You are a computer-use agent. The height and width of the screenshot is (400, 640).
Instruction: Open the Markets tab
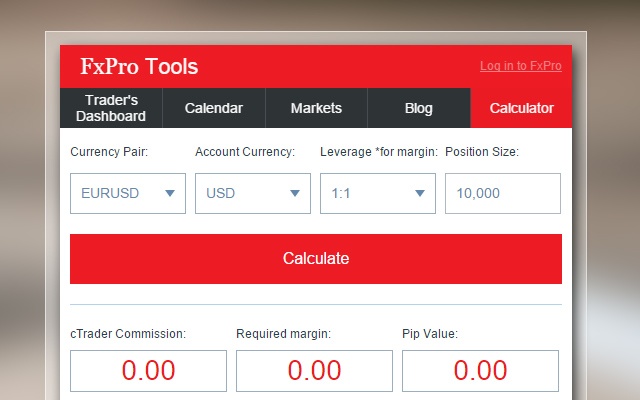(x=316, y=108)
